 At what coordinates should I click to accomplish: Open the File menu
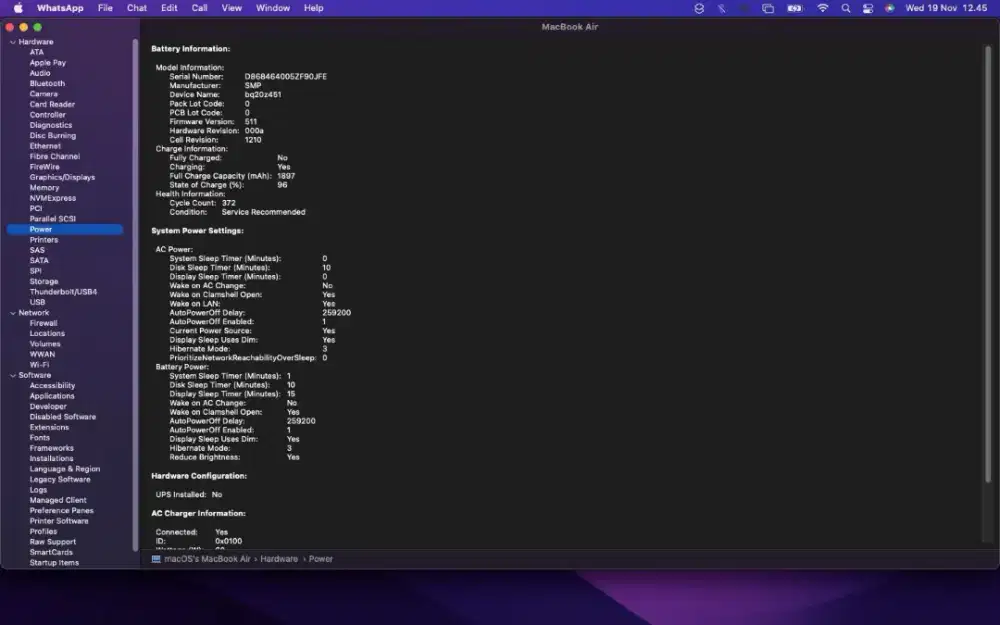105,8
